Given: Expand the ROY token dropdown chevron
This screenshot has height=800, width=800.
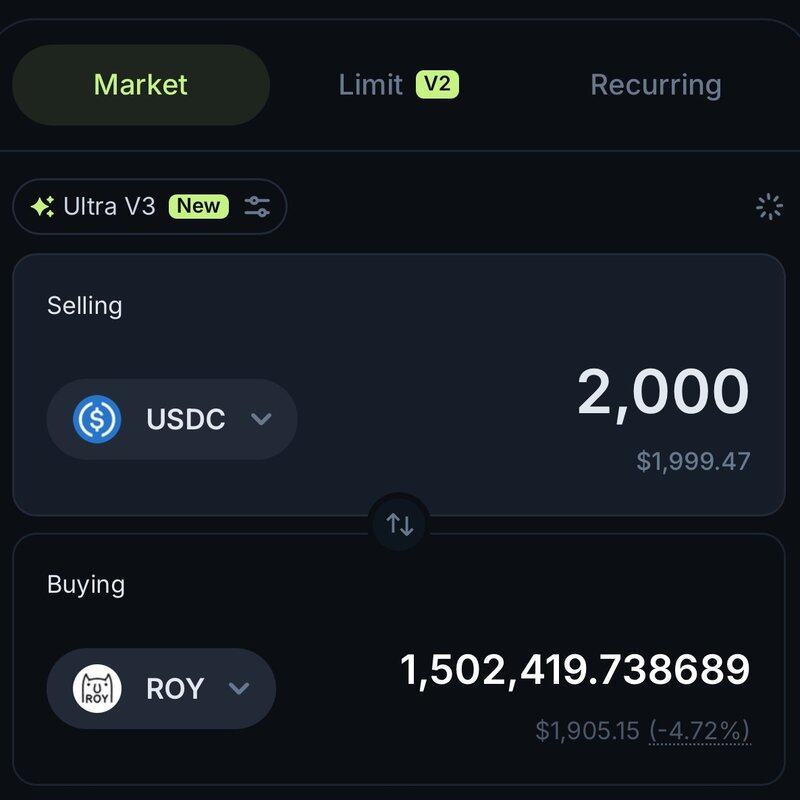Looking at the screenshot, I should [238, 689].
